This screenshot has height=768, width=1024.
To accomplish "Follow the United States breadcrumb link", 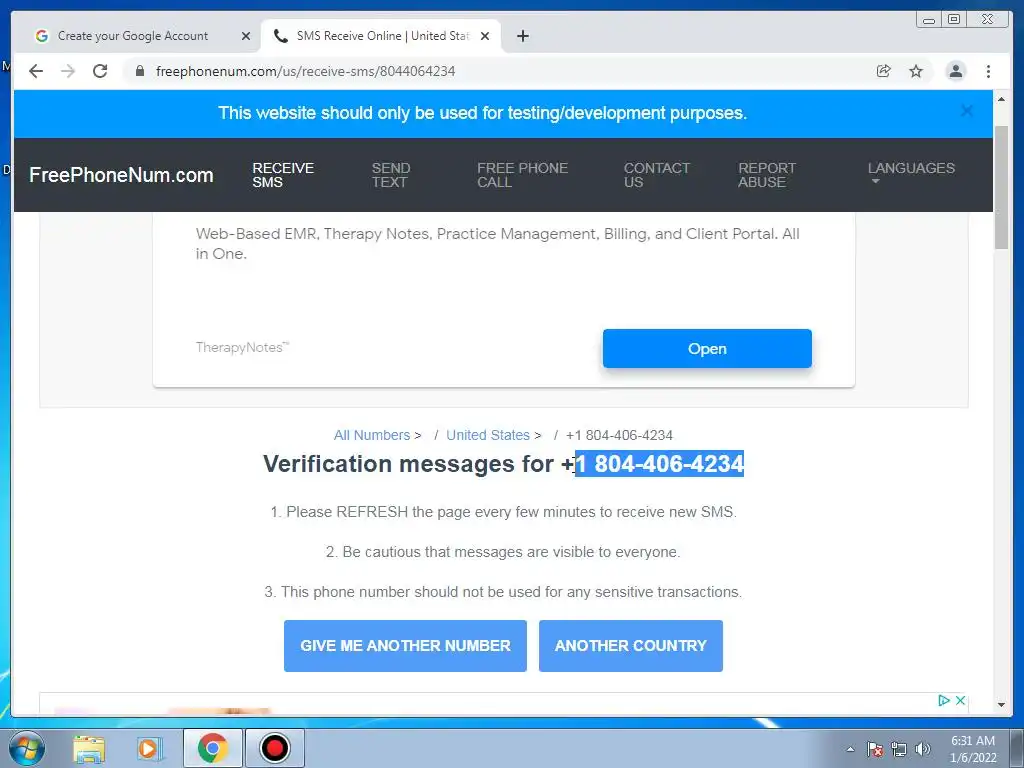I will pos(488,435).
